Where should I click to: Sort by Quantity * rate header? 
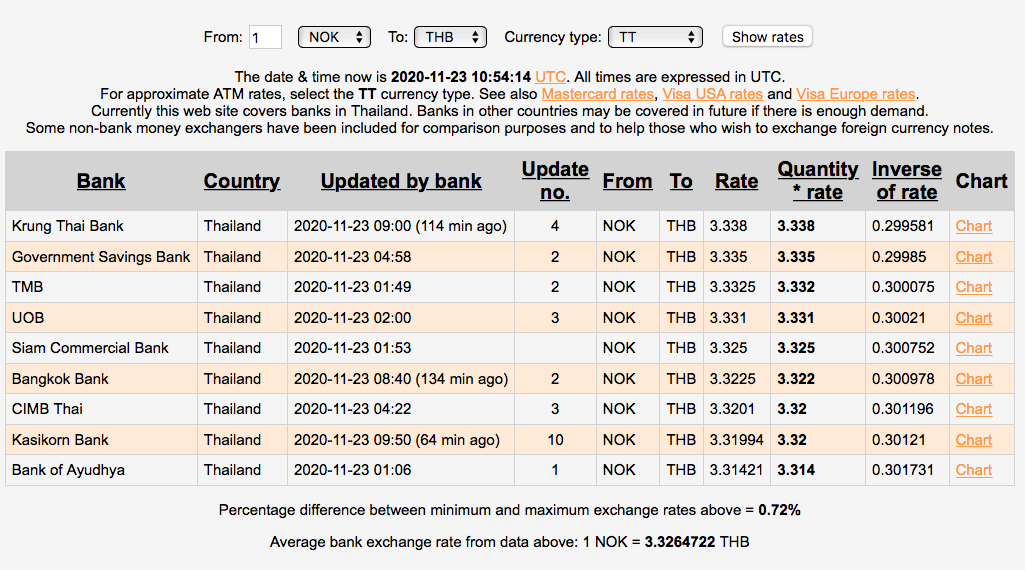point(818,181)
